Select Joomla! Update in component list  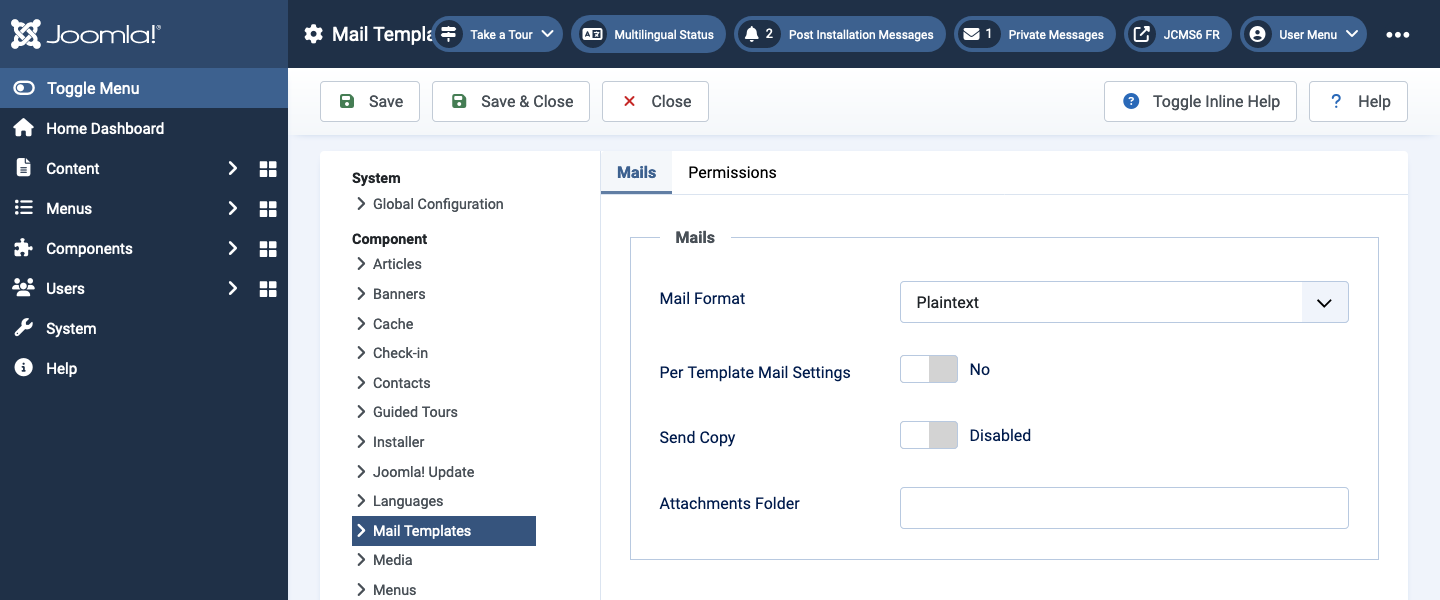click(x=423, y=472)
